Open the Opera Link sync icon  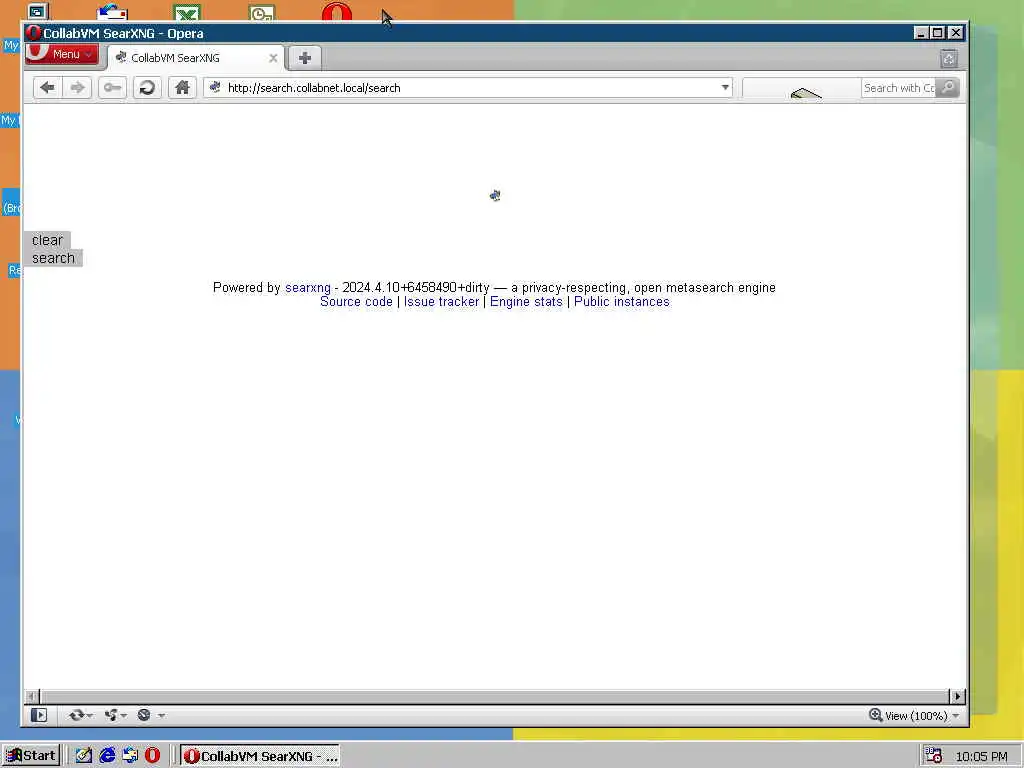pos(76,715)
